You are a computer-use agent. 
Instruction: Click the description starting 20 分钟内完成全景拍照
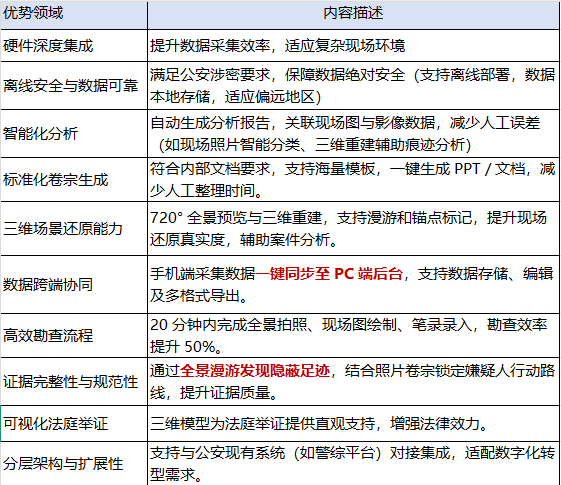pyautogui.click(x=353, y=335)
